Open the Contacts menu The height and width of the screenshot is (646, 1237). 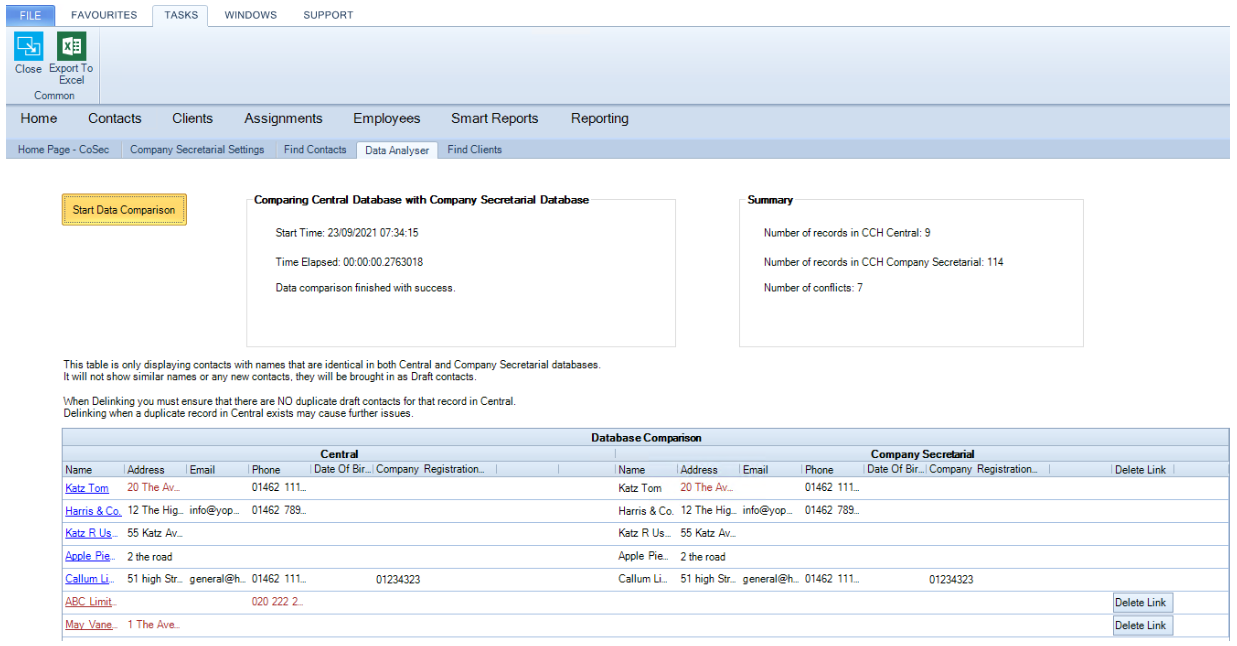coord(115,118)
